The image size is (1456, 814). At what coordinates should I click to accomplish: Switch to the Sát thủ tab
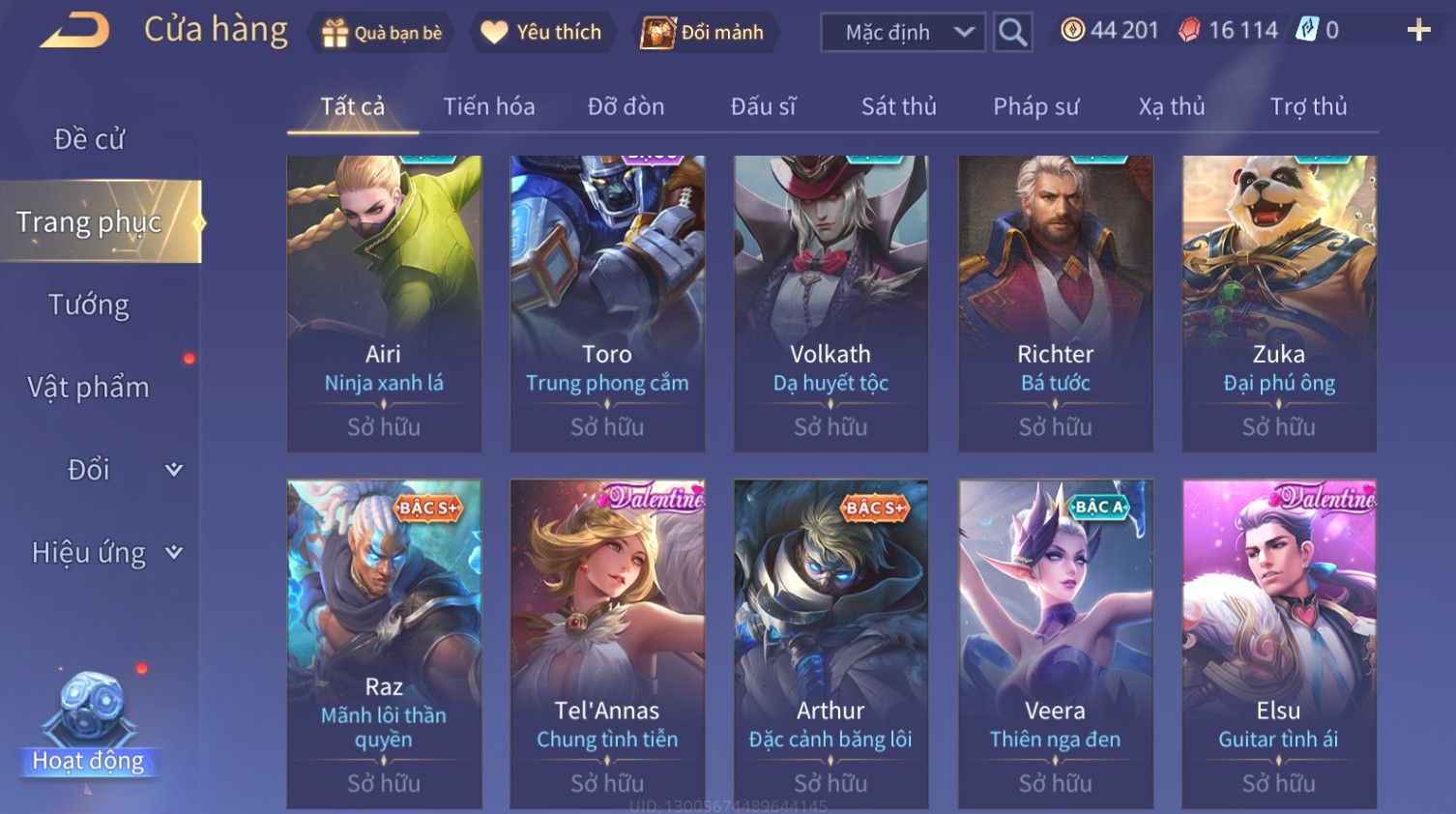pos(898,106)
